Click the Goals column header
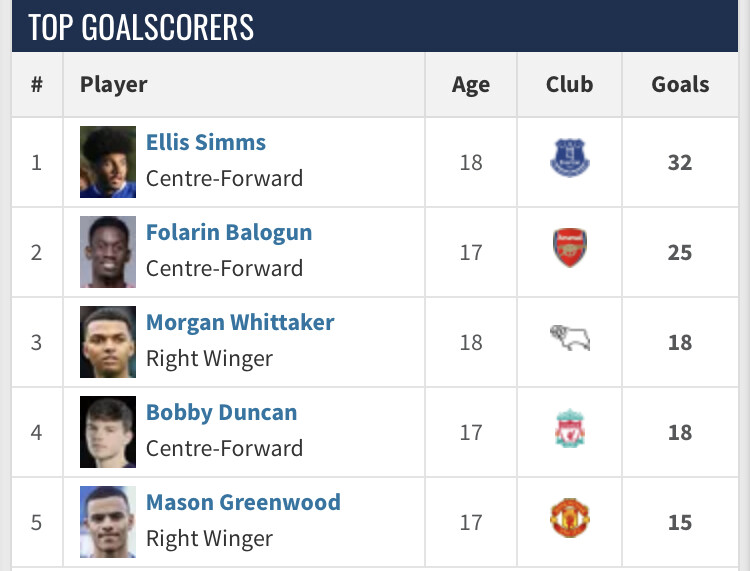Image resolution: width=750 pixels, height=571 pixels. 680,84
